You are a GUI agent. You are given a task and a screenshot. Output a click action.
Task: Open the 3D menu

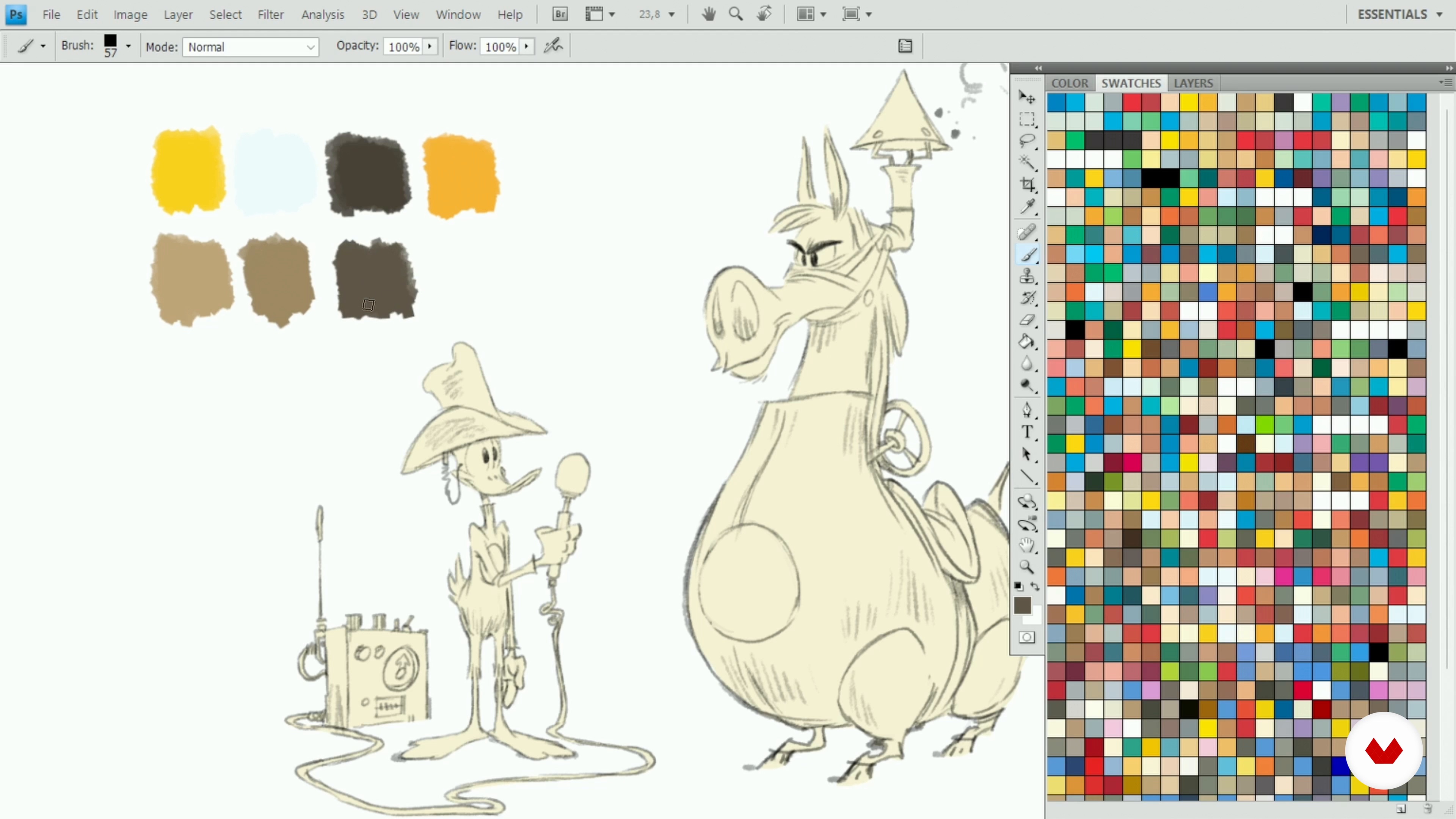[x=369, y=15]
